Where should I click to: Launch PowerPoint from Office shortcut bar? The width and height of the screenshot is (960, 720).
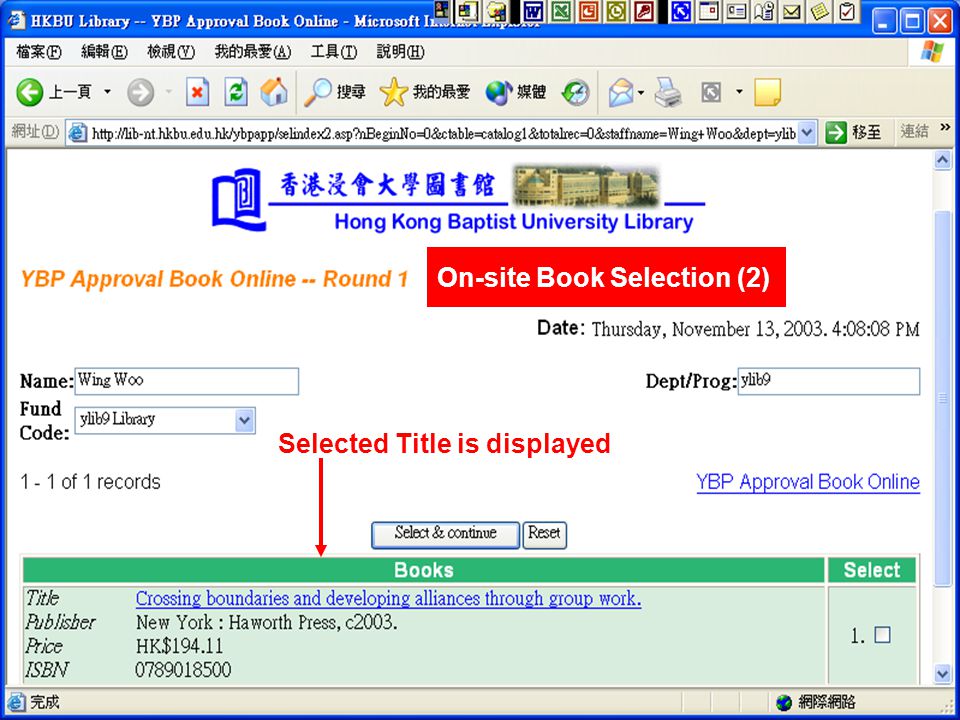click(588, 11)
